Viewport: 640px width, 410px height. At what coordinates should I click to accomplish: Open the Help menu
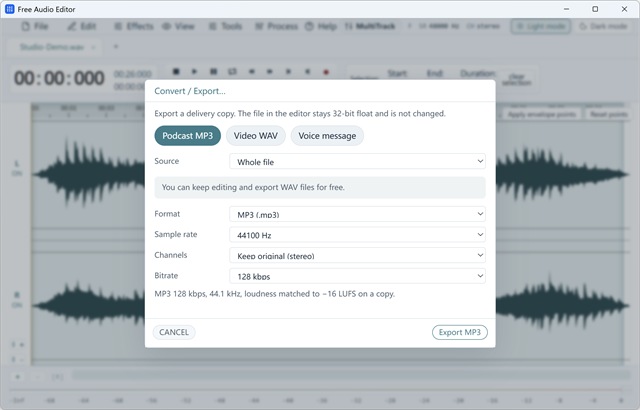click(x=321, y=27)
